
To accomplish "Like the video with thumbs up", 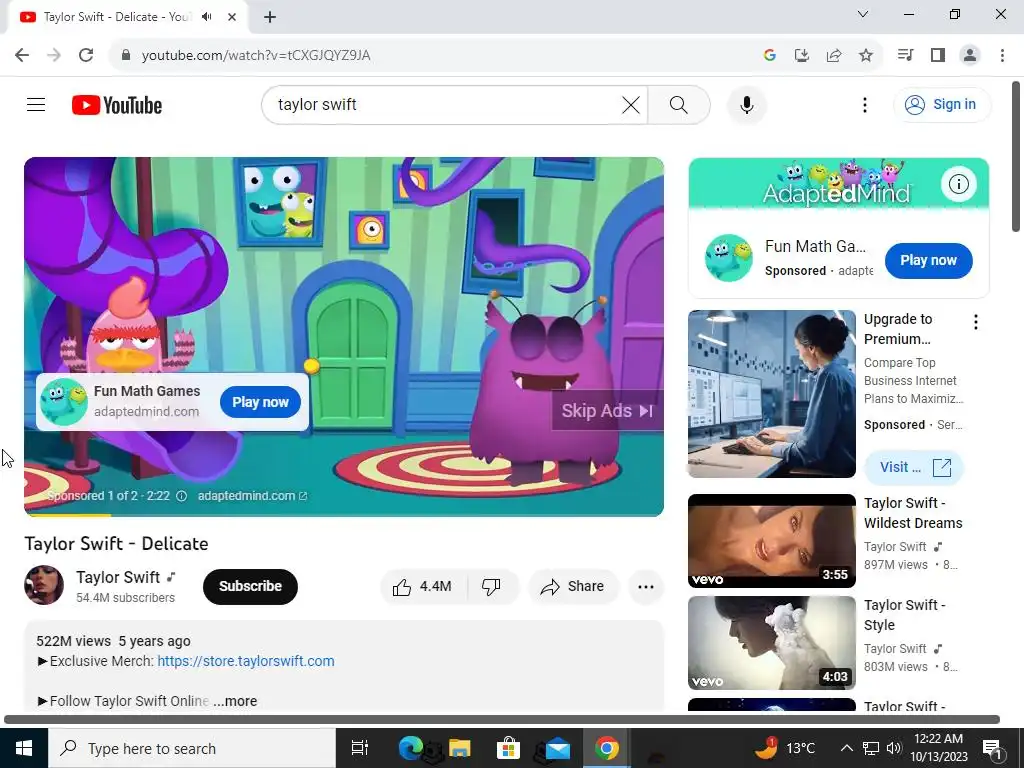I will click(423, 586).
